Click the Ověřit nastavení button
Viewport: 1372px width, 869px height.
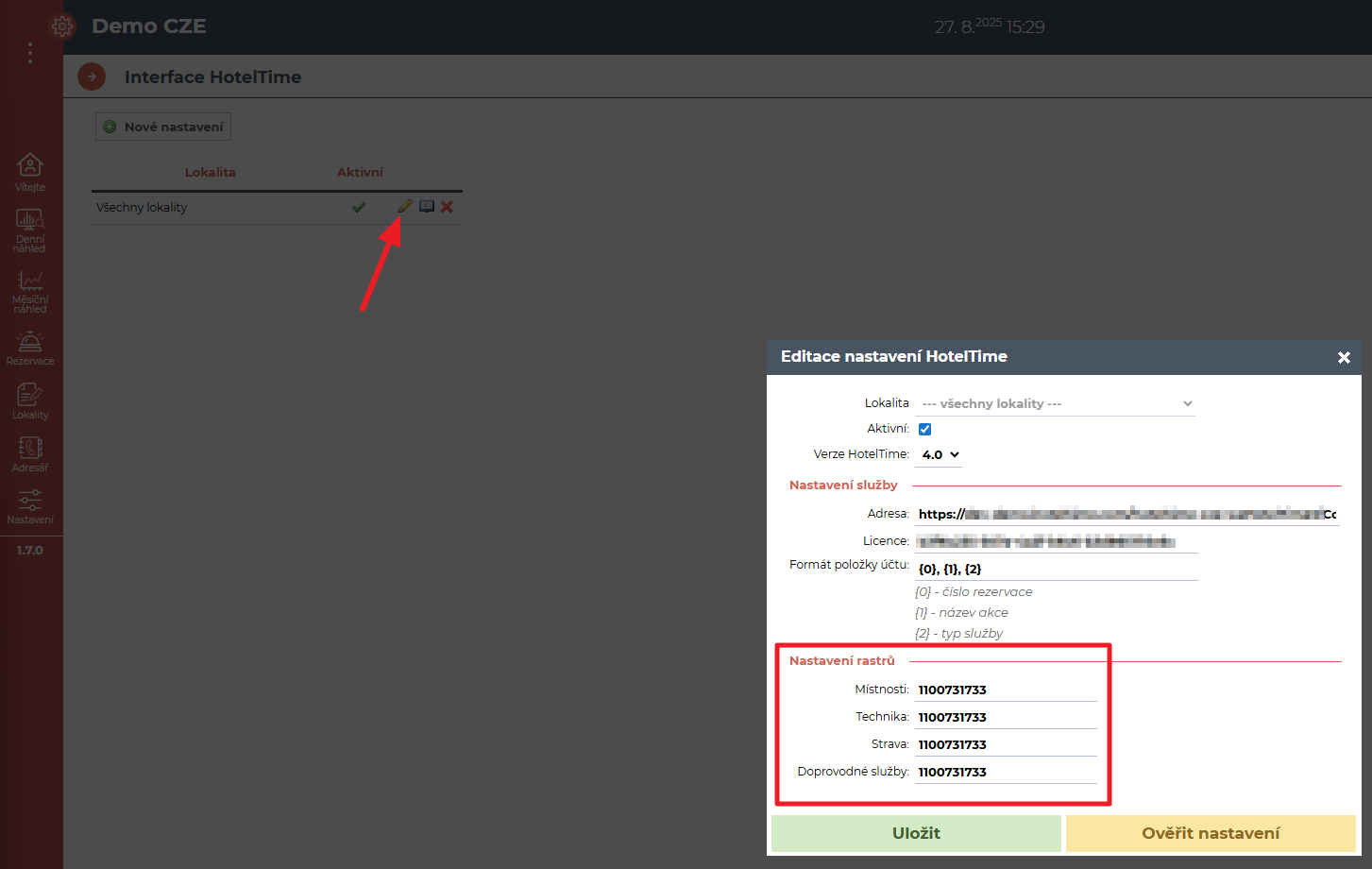(1211, 833)
